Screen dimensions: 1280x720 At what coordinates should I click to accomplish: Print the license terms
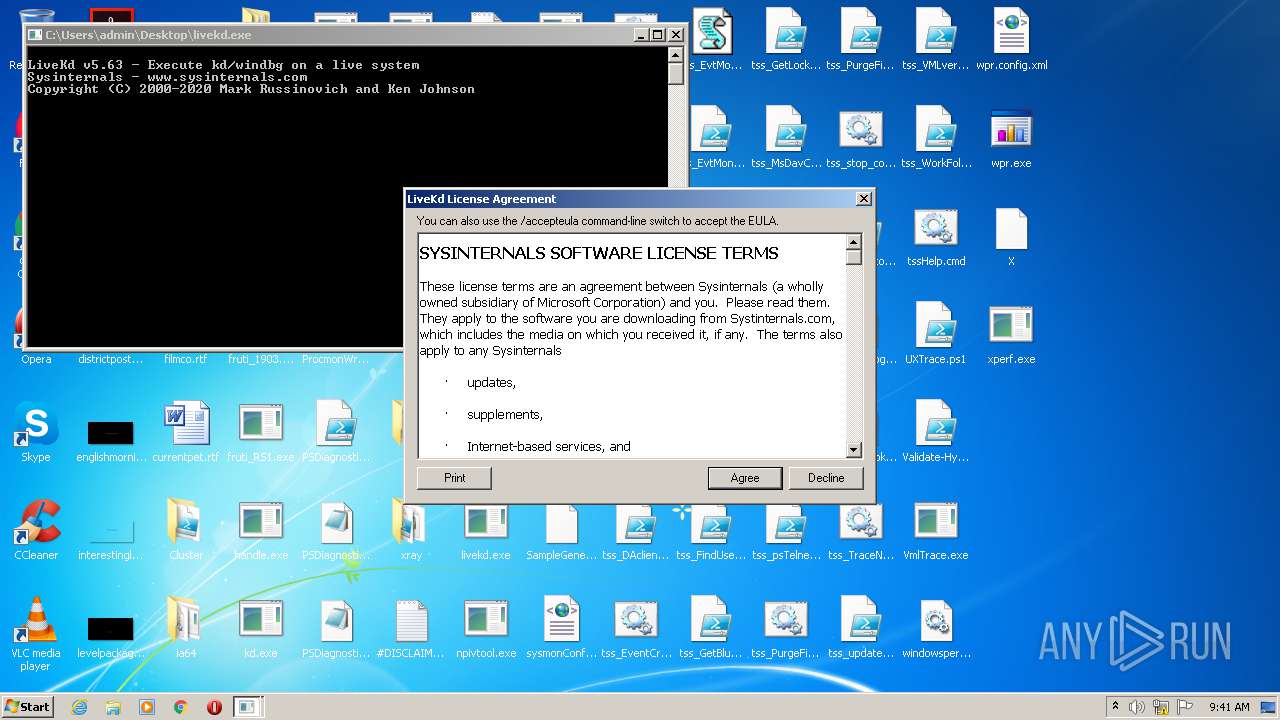point(454,478)
